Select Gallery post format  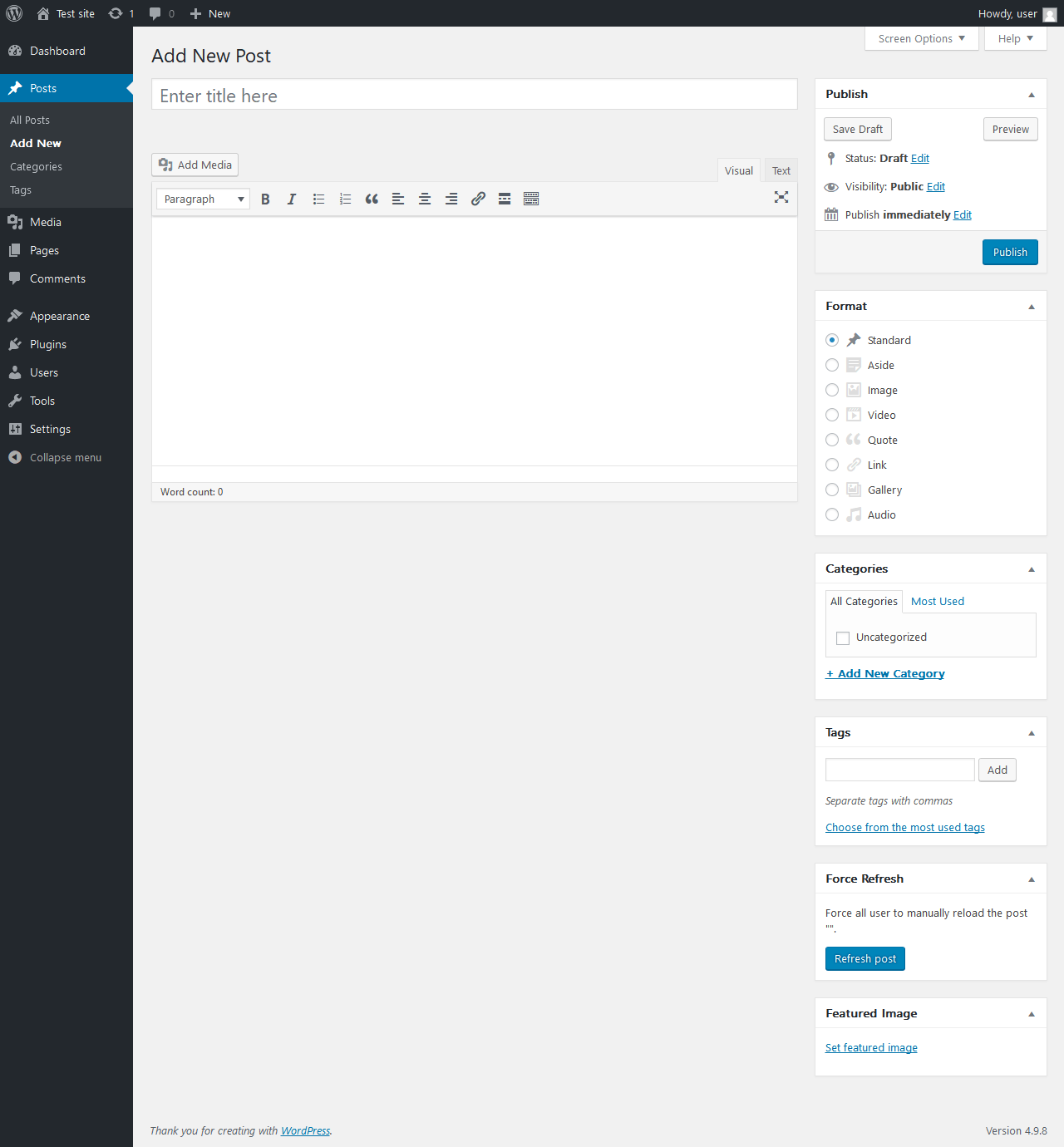click(x=832, y=490)
